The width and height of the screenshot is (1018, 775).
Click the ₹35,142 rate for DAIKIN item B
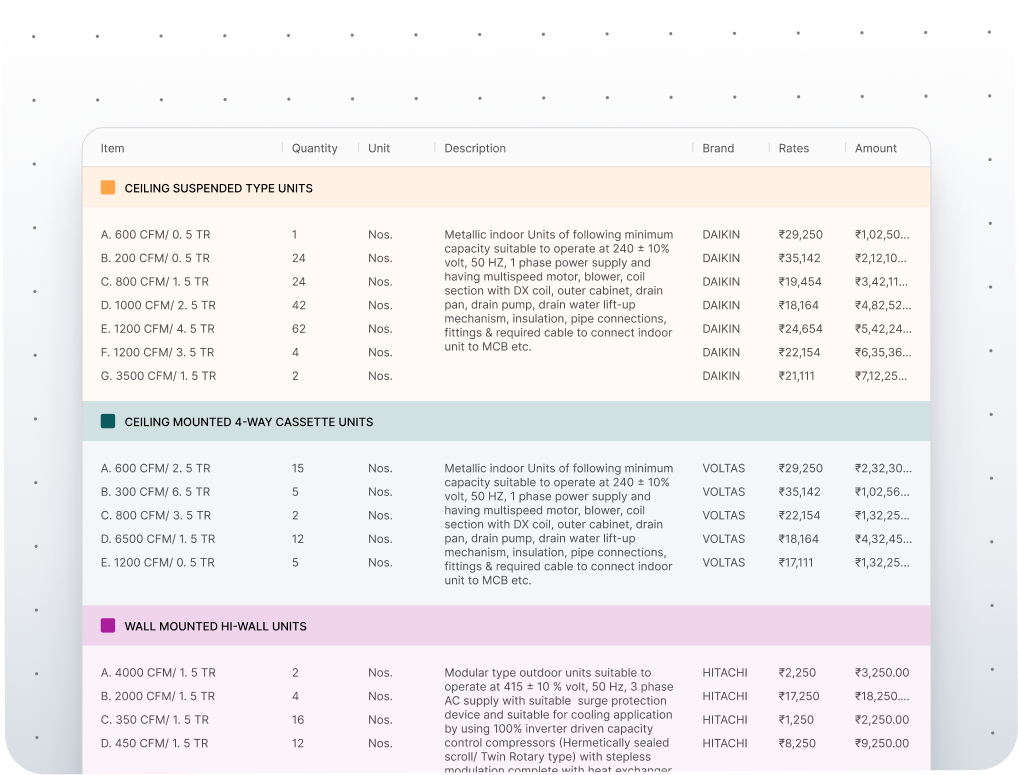pyautogui.click(x=800, y=258)
